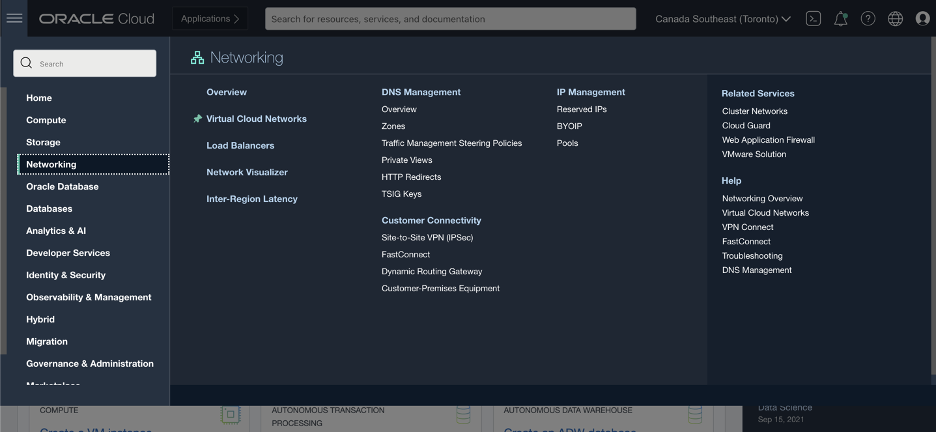Open Overview under DNS Management
Image resolution: width=936 pixels, height=432 pixels.
399,109
